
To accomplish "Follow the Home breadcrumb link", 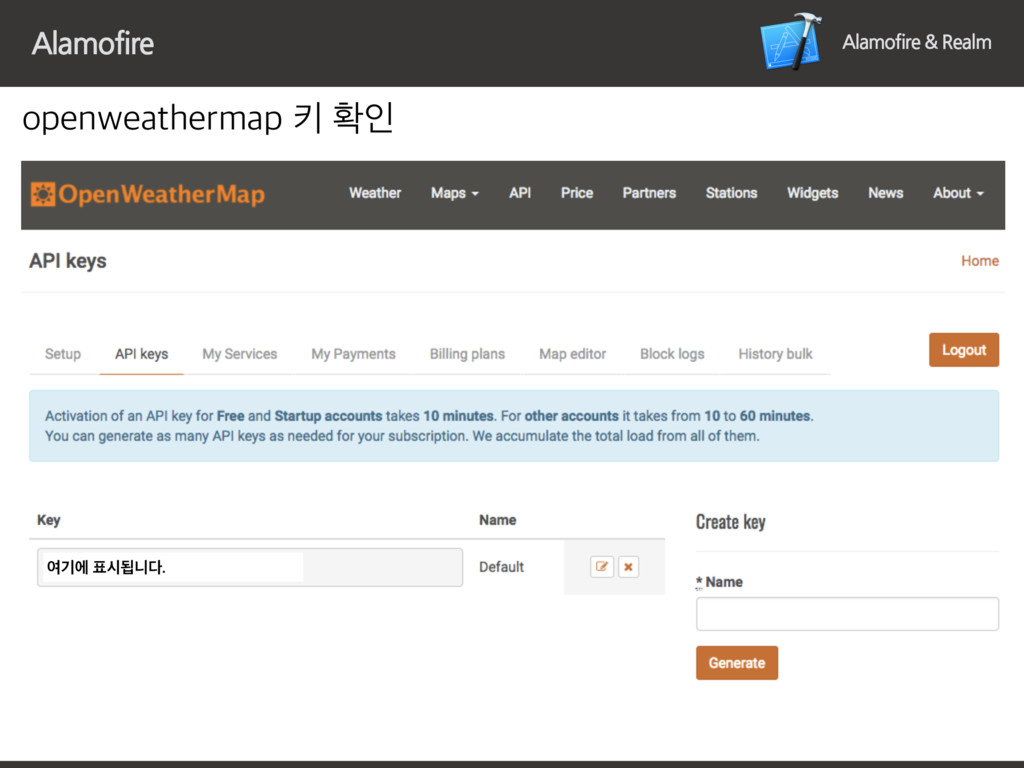I will tap(980, 261).
